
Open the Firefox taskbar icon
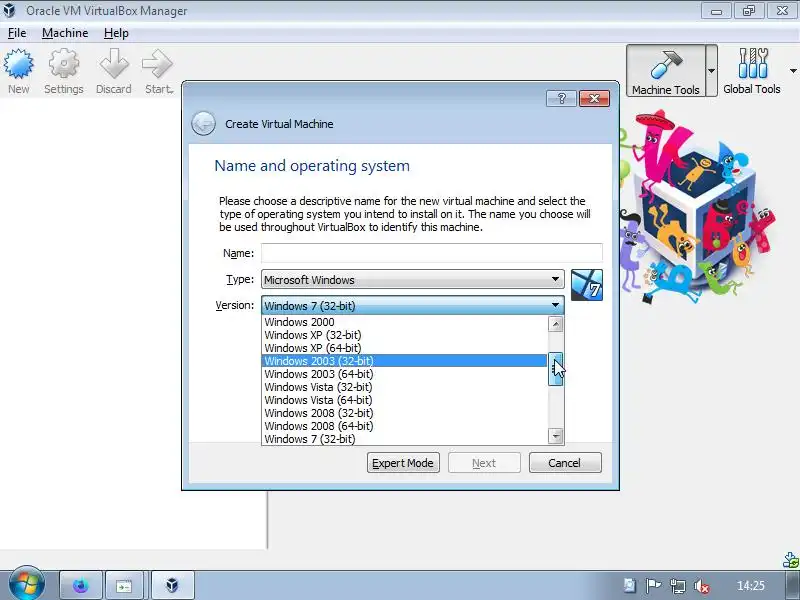(81, 585)
